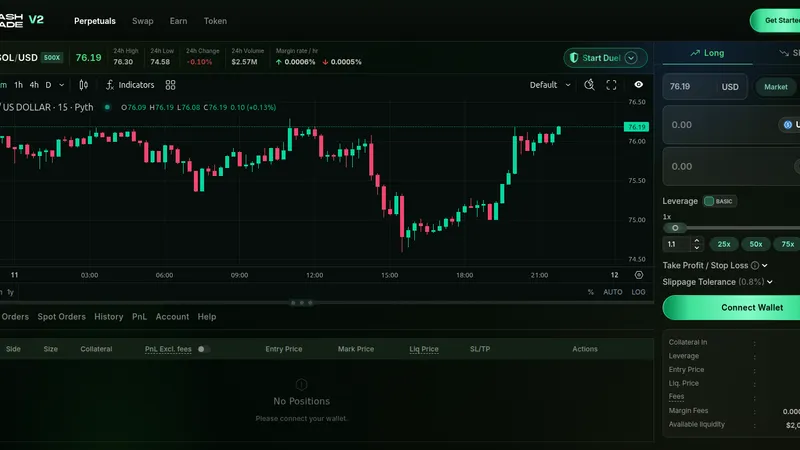Toggle PnL Excl. fees switch
This screenshot has width=800, height=450.
tap(203, 349)
